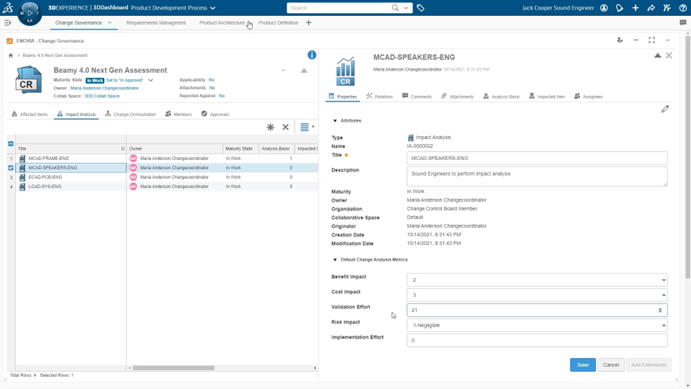Click the X delete icon above table
The image size is (691, 389).
pyautogui.click(x=286, y=127)
